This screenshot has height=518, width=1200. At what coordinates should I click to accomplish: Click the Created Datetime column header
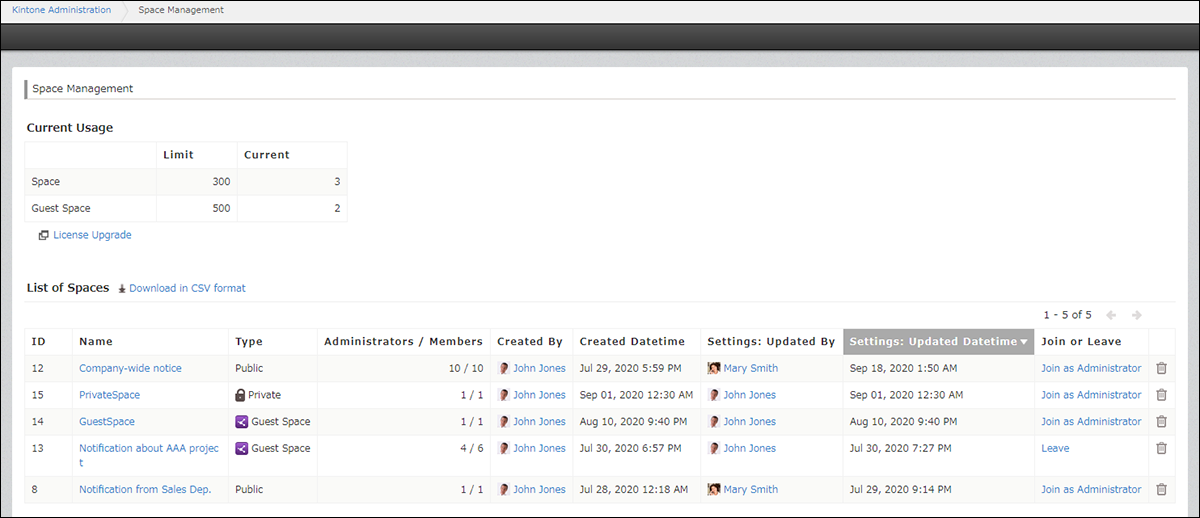[x=630, y=342]
